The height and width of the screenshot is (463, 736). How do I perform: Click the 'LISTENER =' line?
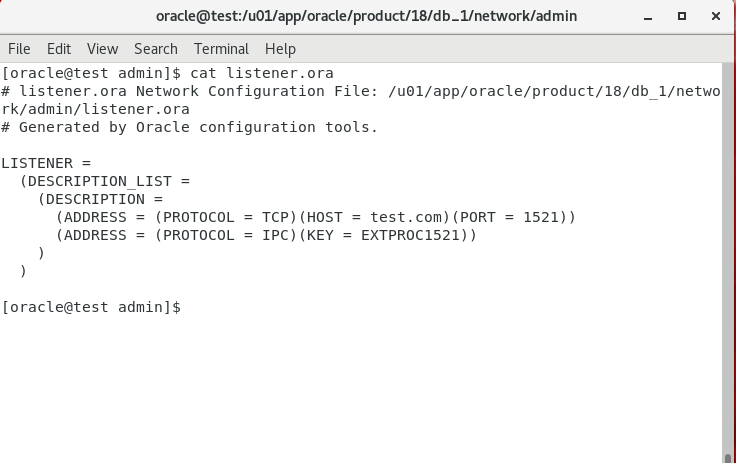[x=46, y=163]
